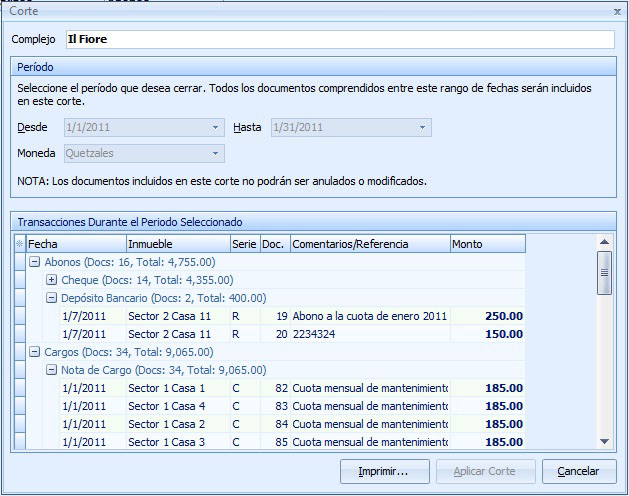Collapse the Abonos group
Screen dimensions: 629x496
click(x=34, y=262)
